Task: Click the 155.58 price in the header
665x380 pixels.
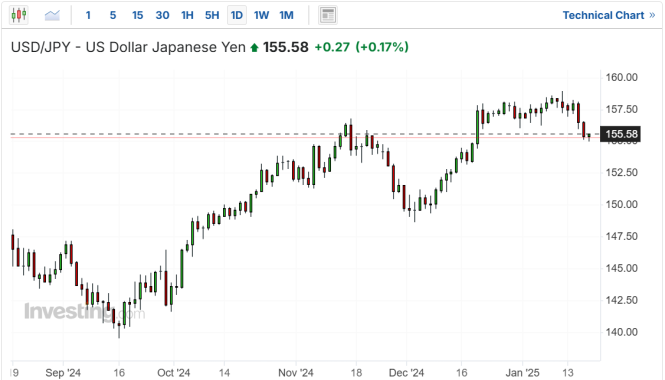Action: coord(285,47)
